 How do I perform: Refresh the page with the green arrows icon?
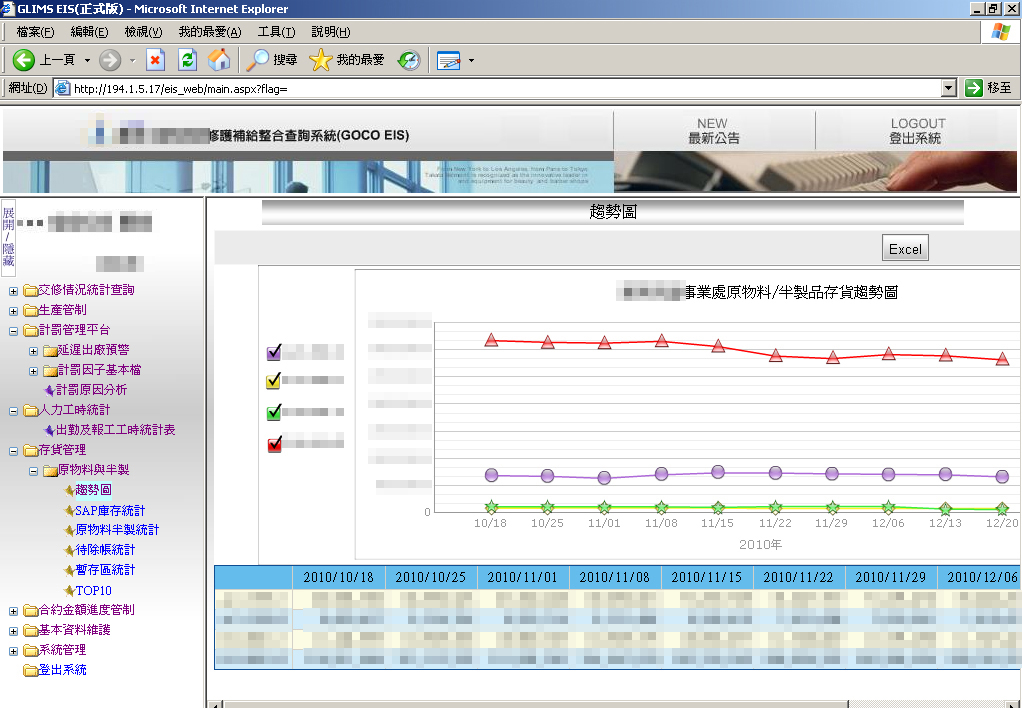tap(187, 60)
